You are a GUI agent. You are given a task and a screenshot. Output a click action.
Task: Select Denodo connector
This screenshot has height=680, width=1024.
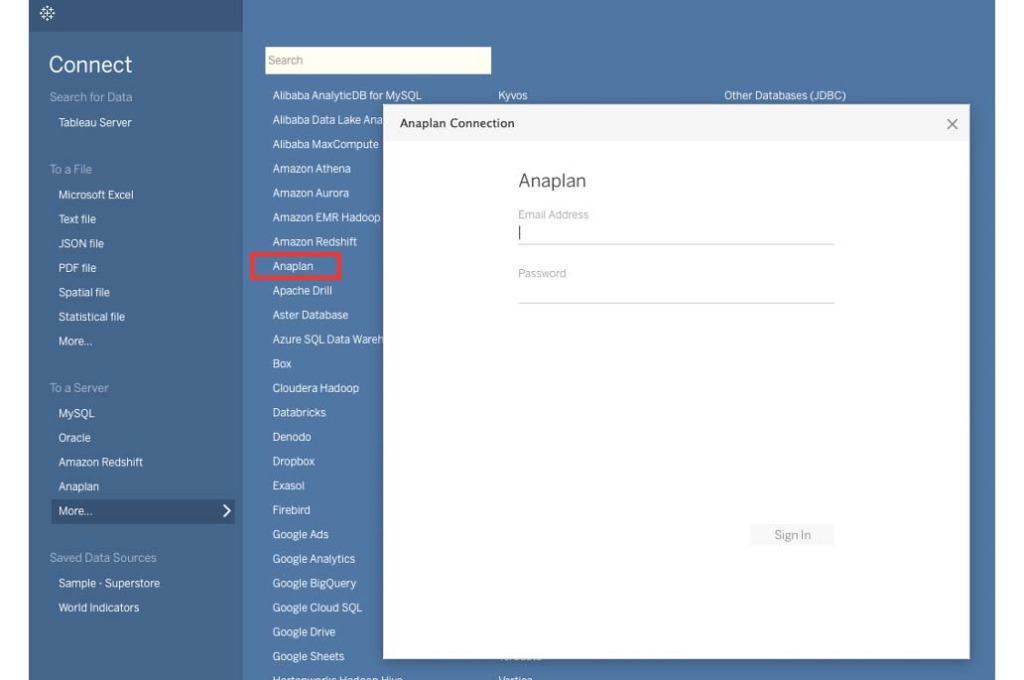291,437
